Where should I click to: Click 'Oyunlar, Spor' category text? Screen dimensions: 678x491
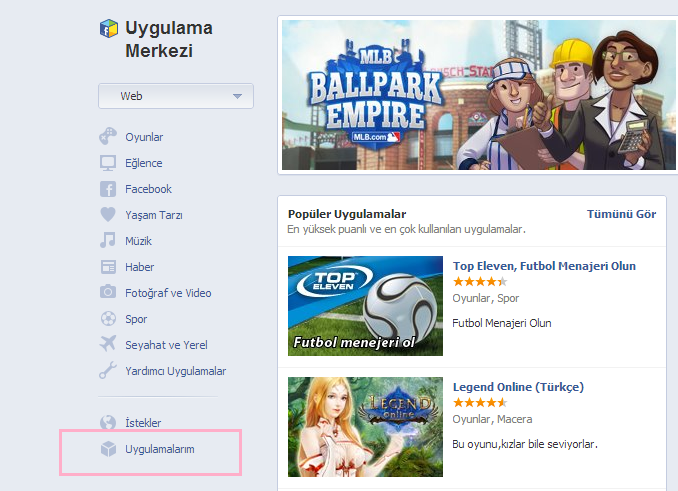pos(486,298)
